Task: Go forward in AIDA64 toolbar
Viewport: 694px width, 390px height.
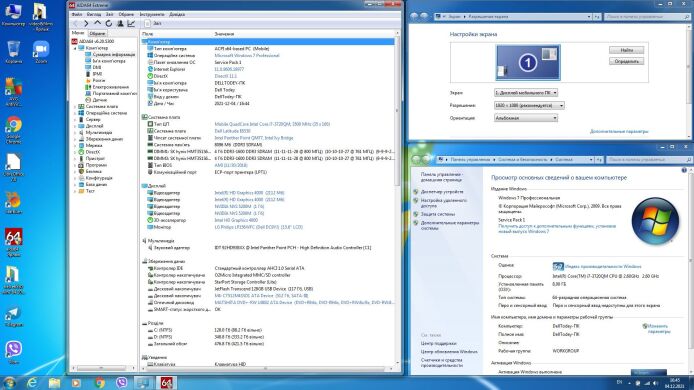Action: [x=86, y=23]
